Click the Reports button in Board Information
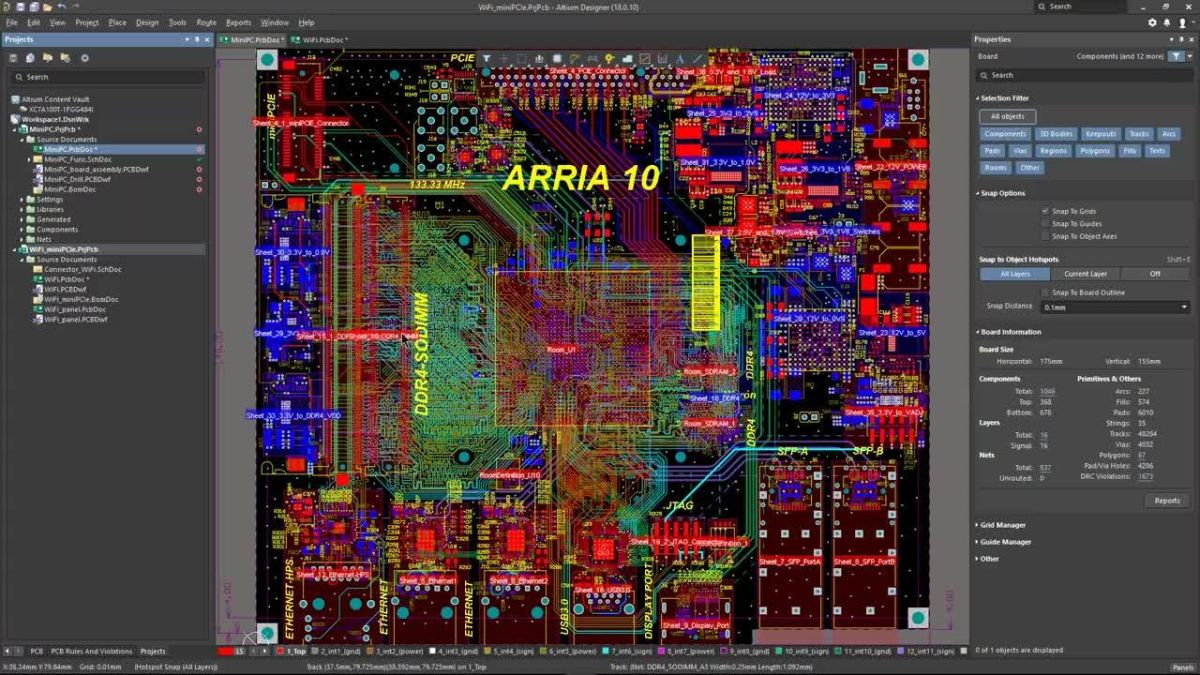 coord(1166,500)
